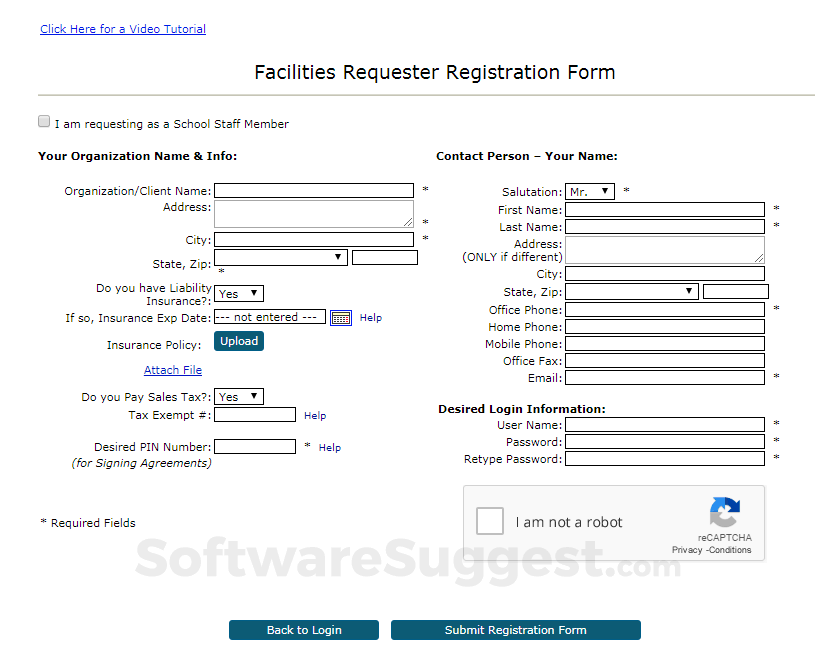Expand the organization State dropdown
The height and width of the screenshot is (656, 815).
281,258
